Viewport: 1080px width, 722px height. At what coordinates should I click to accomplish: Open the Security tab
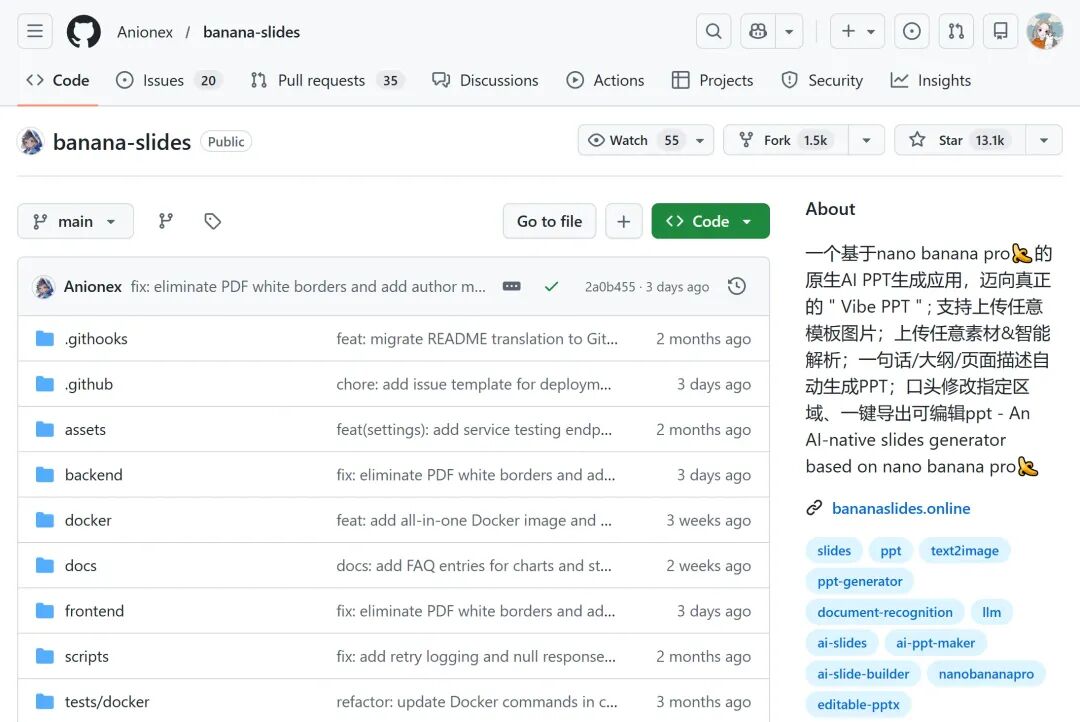pos(822,81)
